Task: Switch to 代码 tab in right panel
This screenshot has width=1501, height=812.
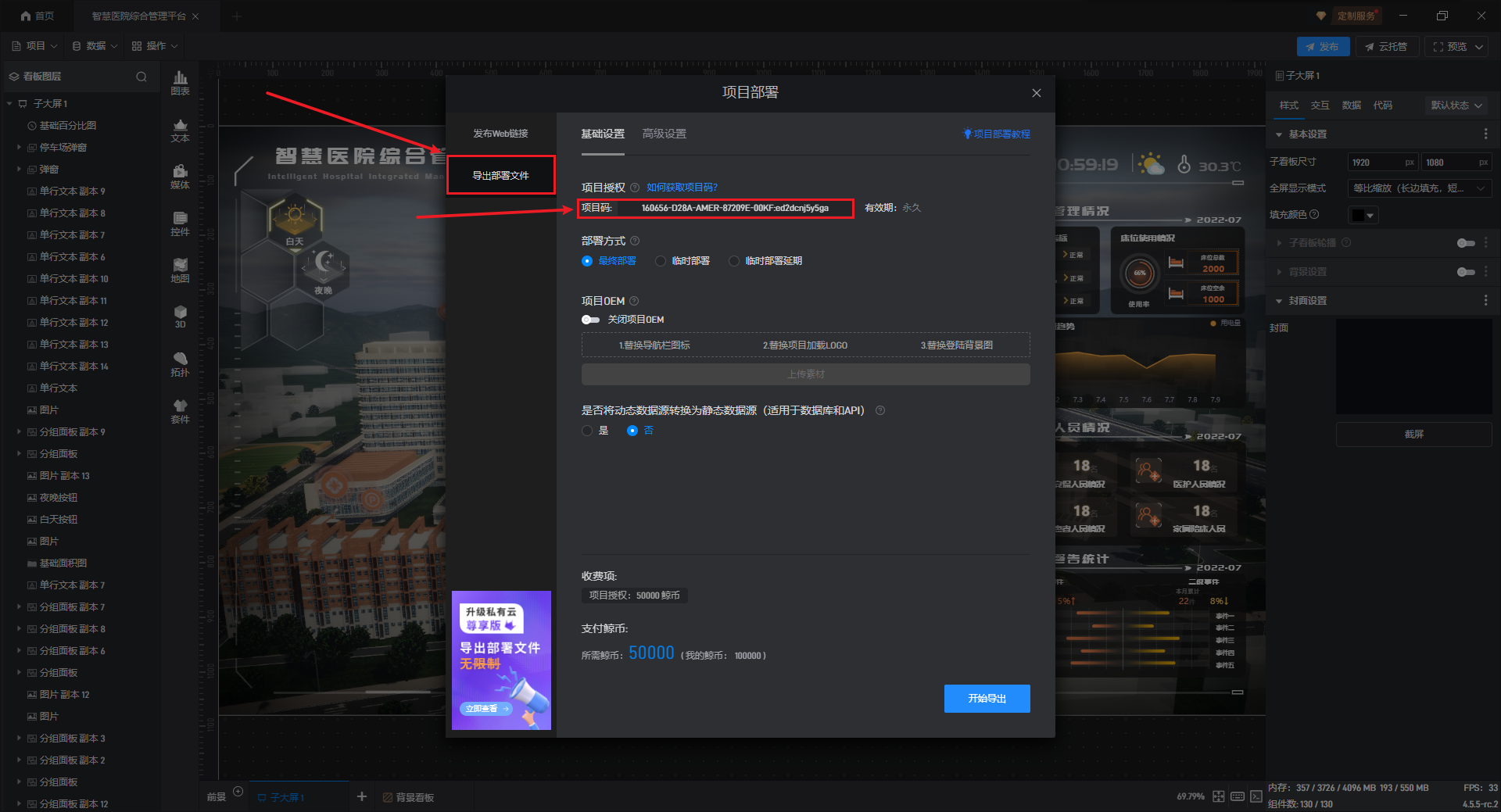Action: (1383, 106)
